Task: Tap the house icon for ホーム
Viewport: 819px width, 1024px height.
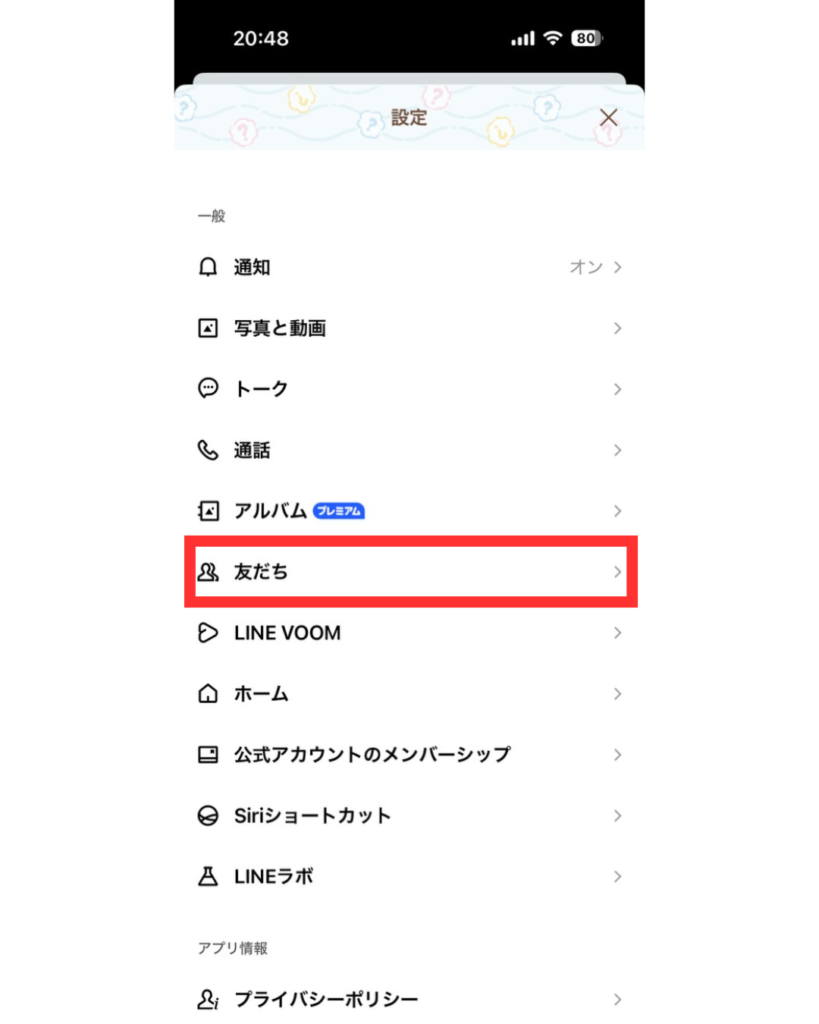Action: (x=208, y=694)
